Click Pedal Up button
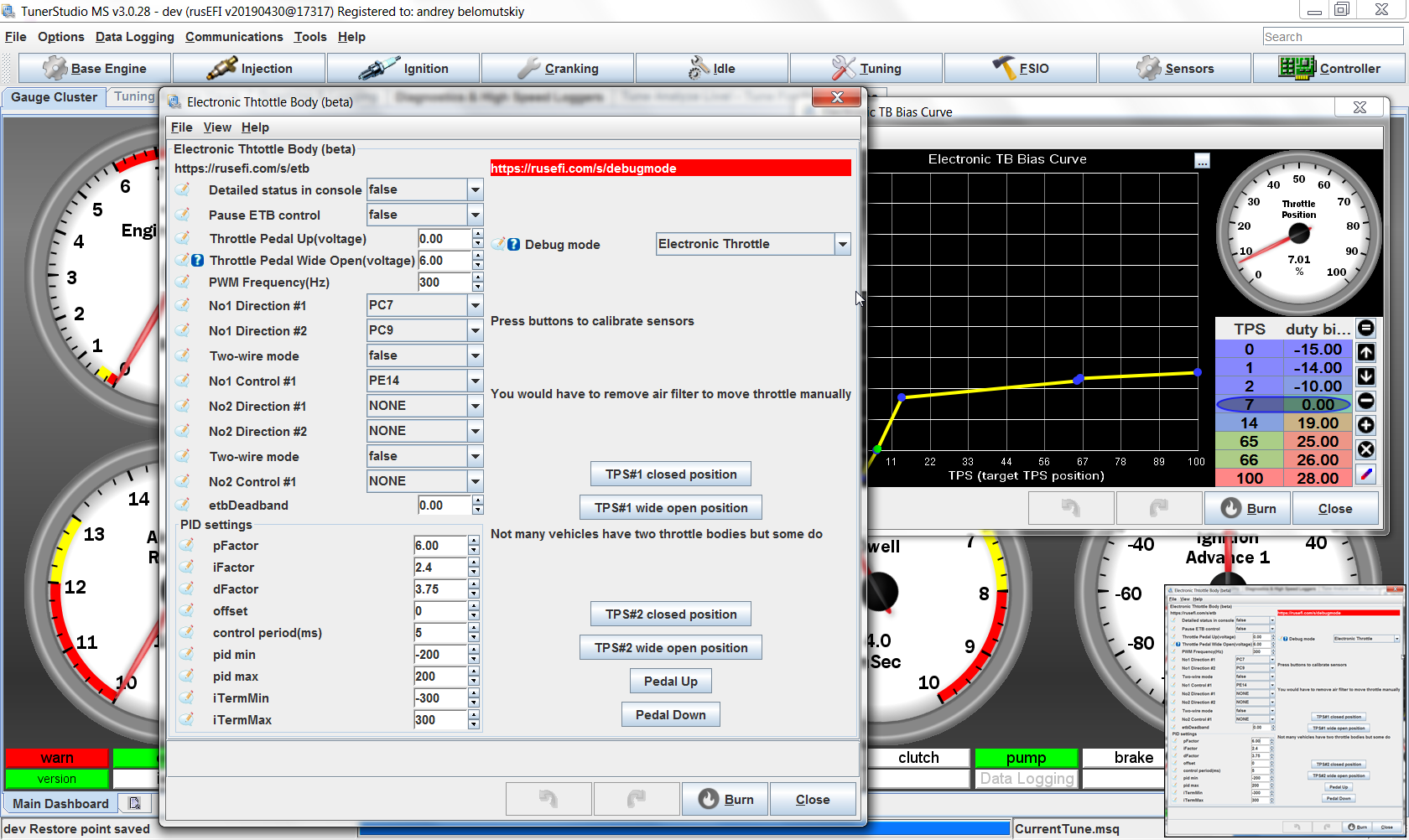This screenshot has height=840, width=1409. (671, 682)
